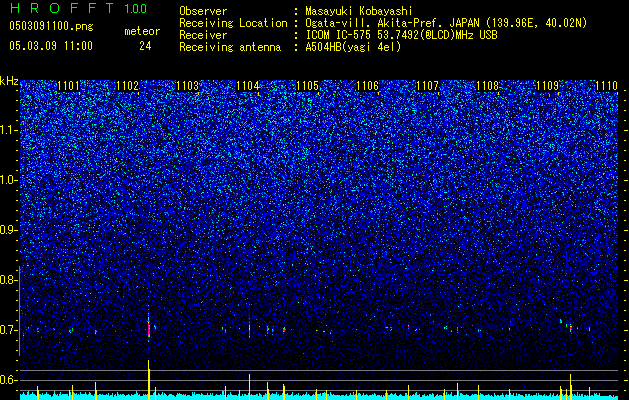
Task: Click the ICOM IC-575 receiver text
Action: click(x=401, y=35)
